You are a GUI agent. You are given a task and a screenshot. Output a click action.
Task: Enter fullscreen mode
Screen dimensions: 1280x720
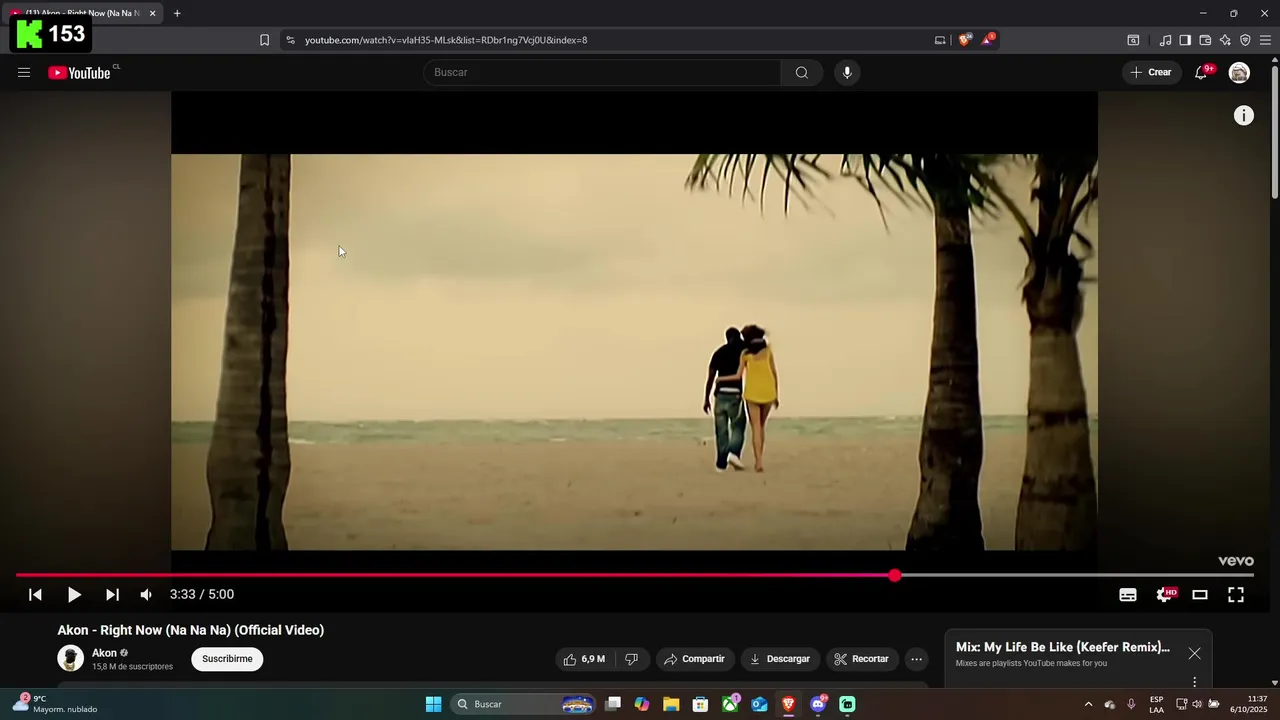1236,594
